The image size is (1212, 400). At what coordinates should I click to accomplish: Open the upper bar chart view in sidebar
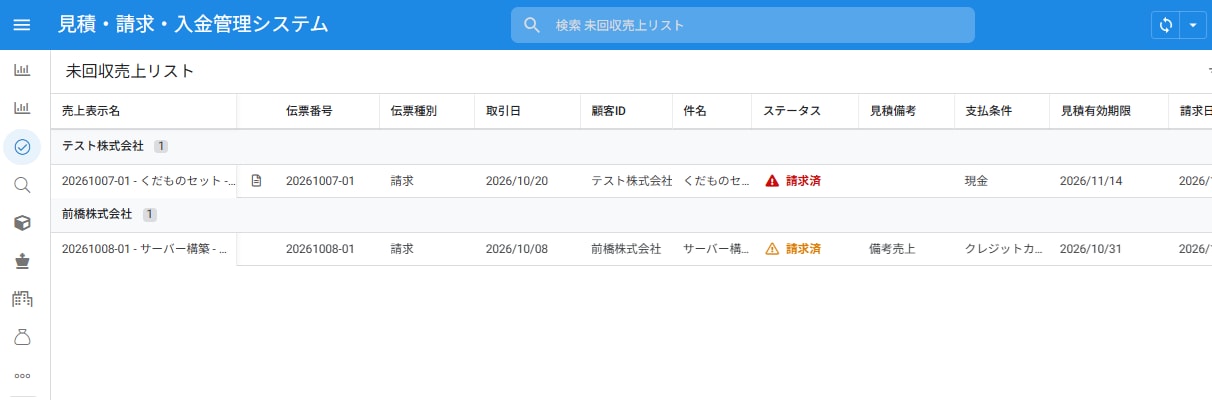point(22,70)
